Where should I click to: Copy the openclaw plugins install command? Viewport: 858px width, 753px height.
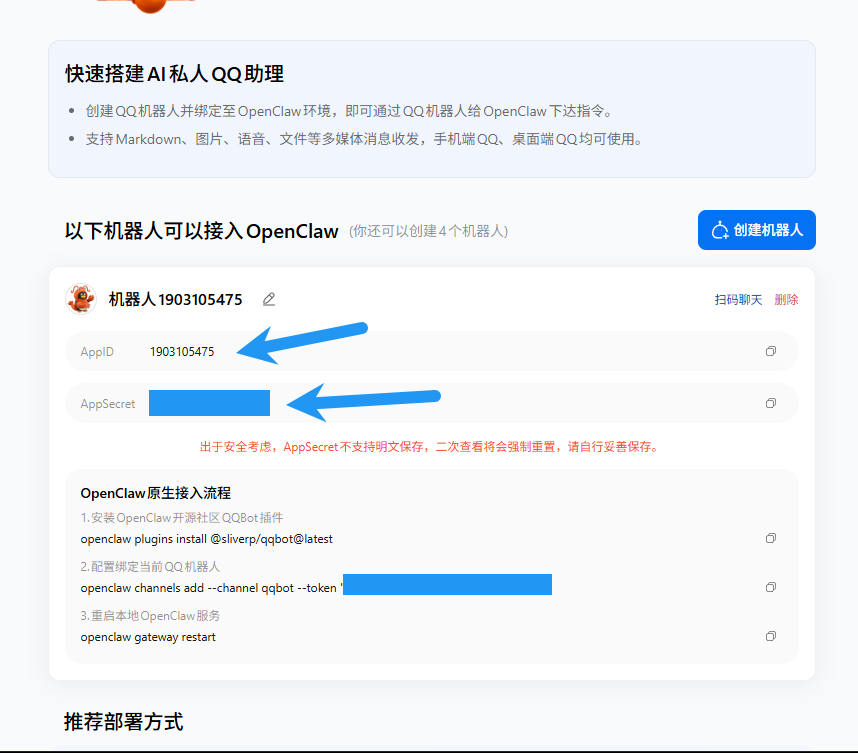pos(770,538)
